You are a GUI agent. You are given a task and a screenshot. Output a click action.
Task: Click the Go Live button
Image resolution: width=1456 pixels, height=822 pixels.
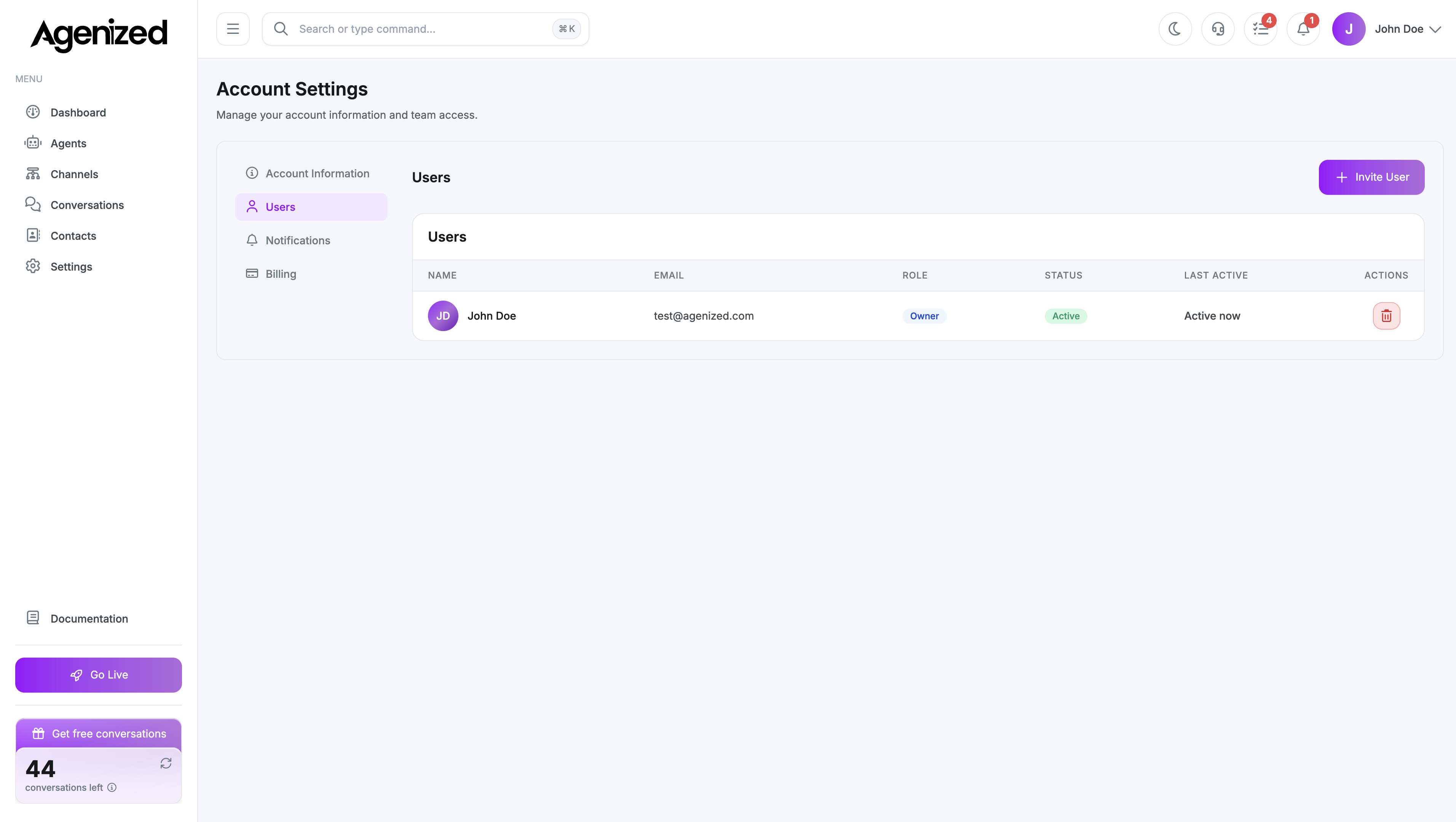98,675
